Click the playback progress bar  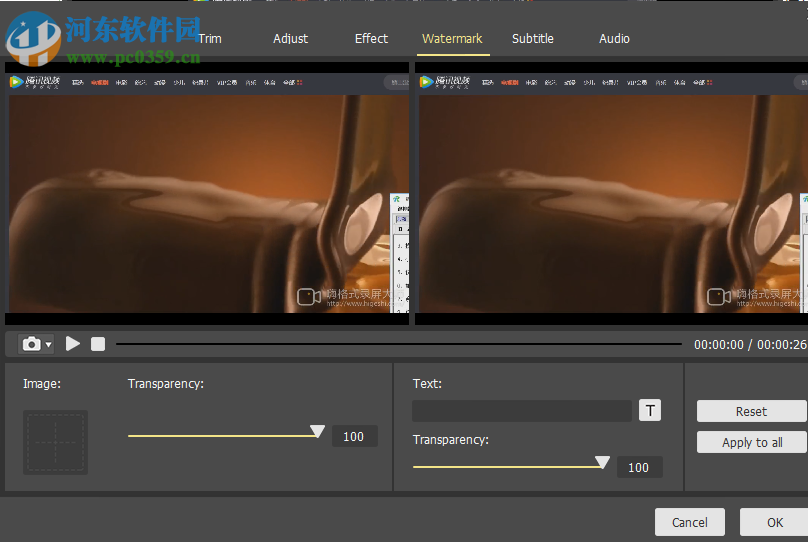pos(399,344)
